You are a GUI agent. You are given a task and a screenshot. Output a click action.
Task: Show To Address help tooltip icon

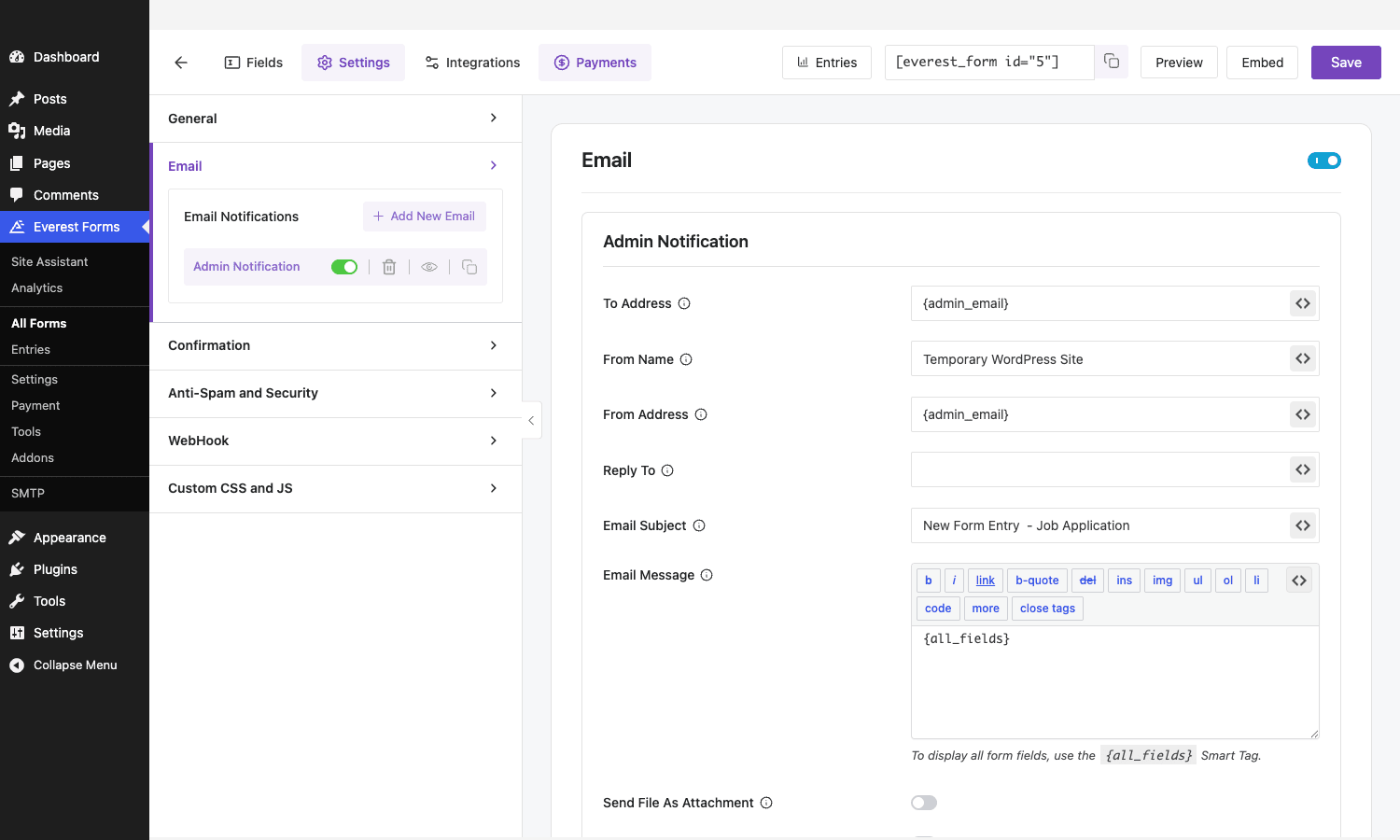[x=684, y=303]
